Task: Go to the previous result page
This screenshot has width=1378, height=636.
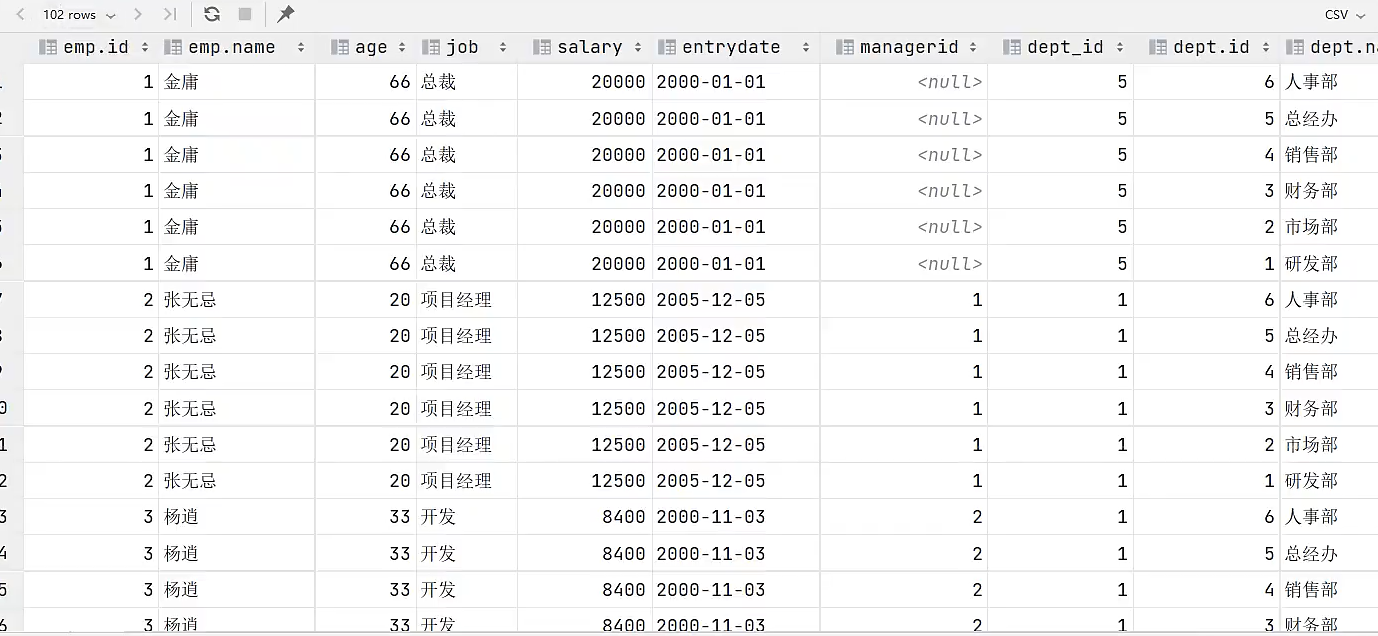Action: 19,15
